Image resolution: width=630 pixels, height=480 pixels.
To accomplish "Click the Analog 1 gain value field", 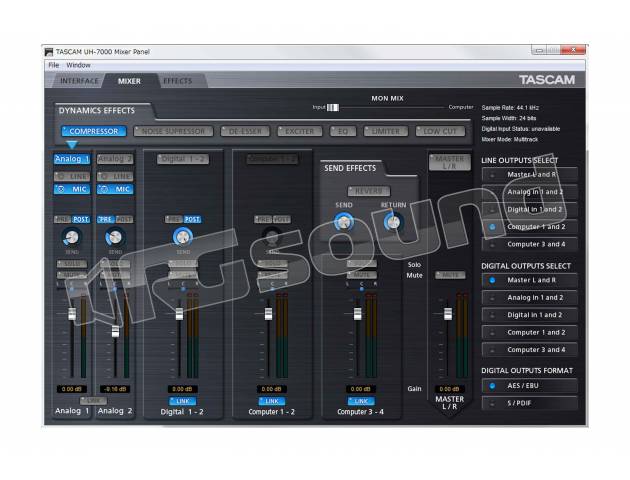I will click(72, 389).
